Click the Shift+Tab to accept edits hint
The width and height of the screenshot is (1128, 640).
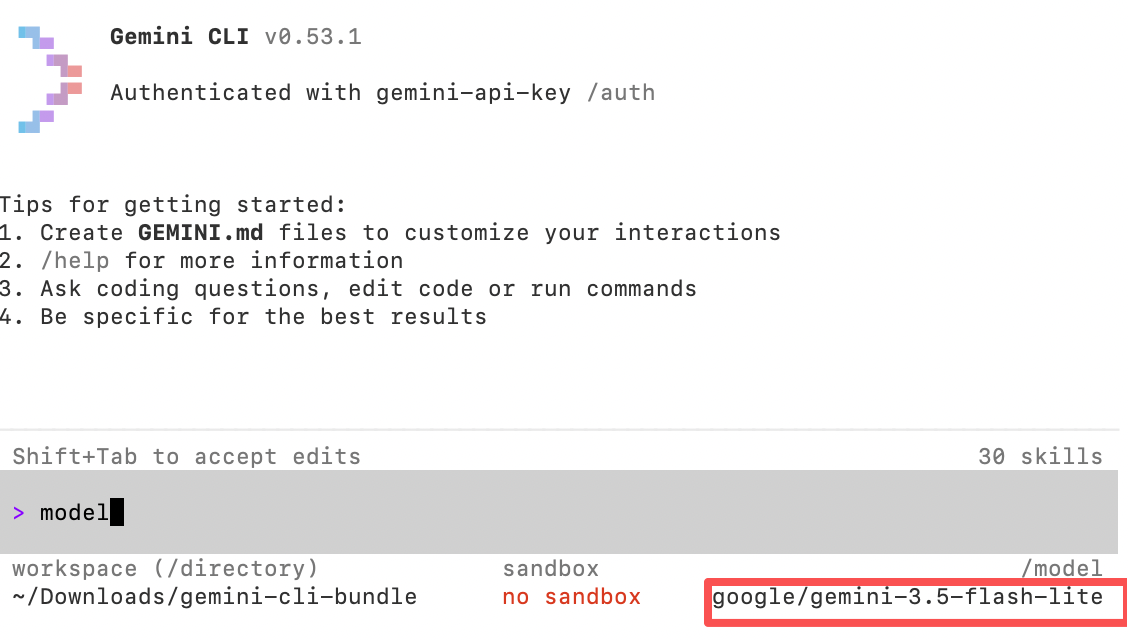(186, 457)
